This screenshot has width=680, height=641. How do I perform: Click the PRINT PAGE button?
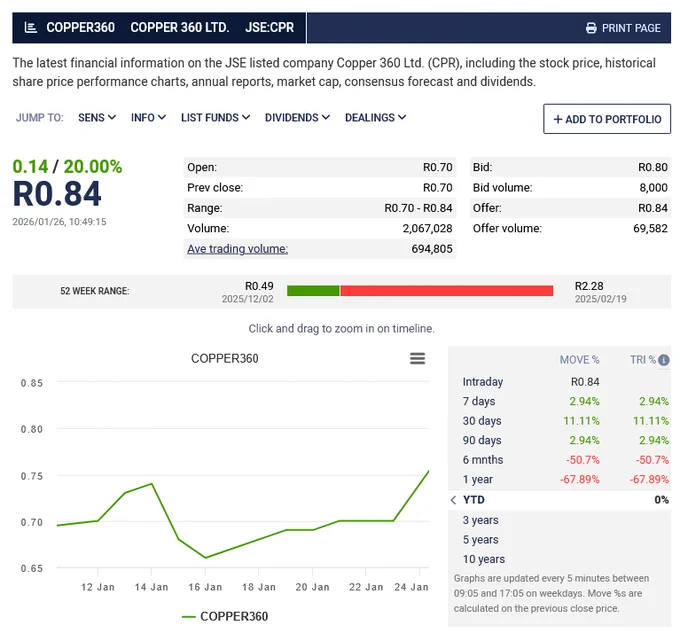[x=623, y=28]
